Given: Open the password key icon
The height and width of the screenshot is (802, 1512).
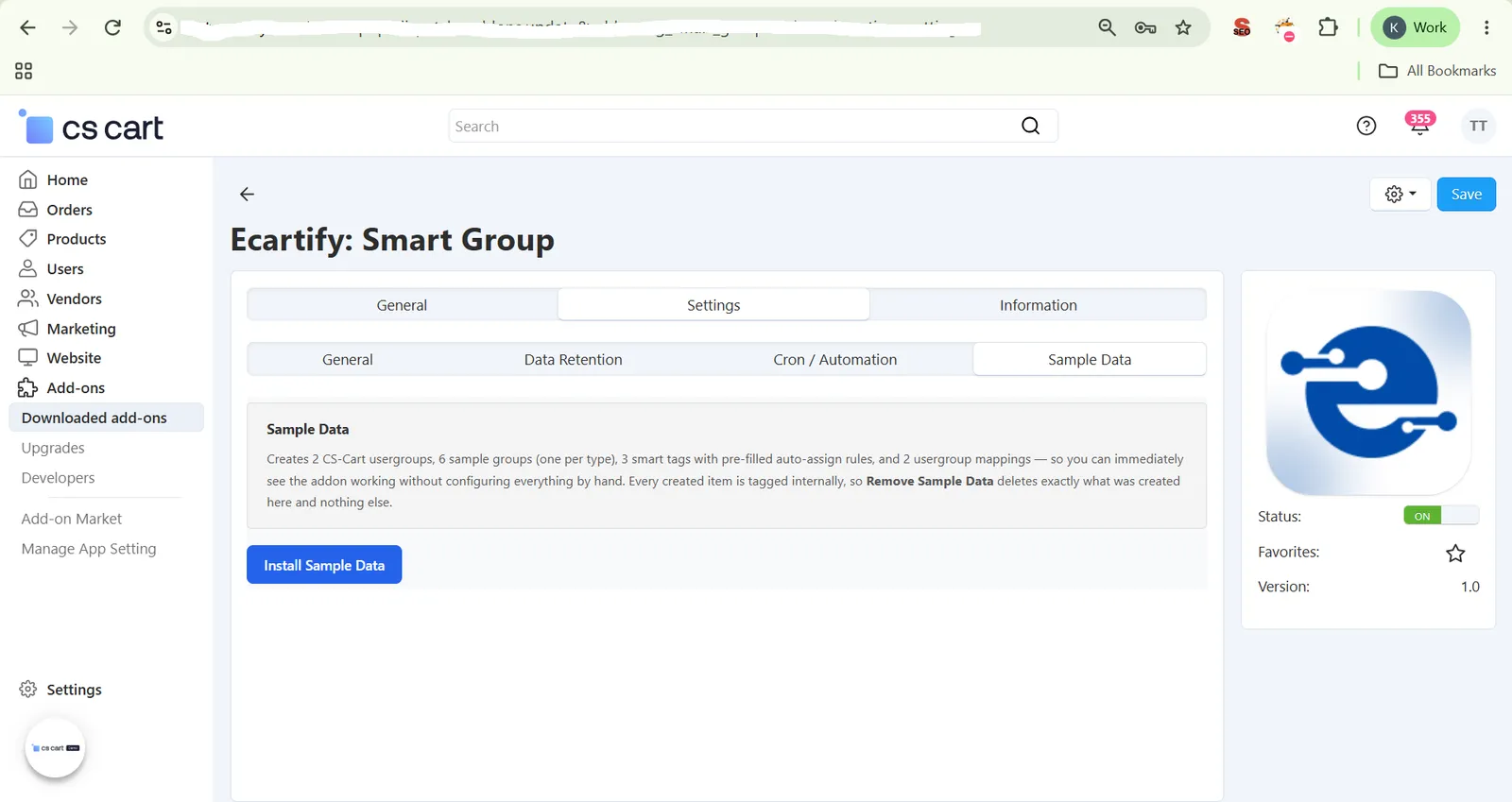Looking at the screenshot, I should pos(1145,27).
